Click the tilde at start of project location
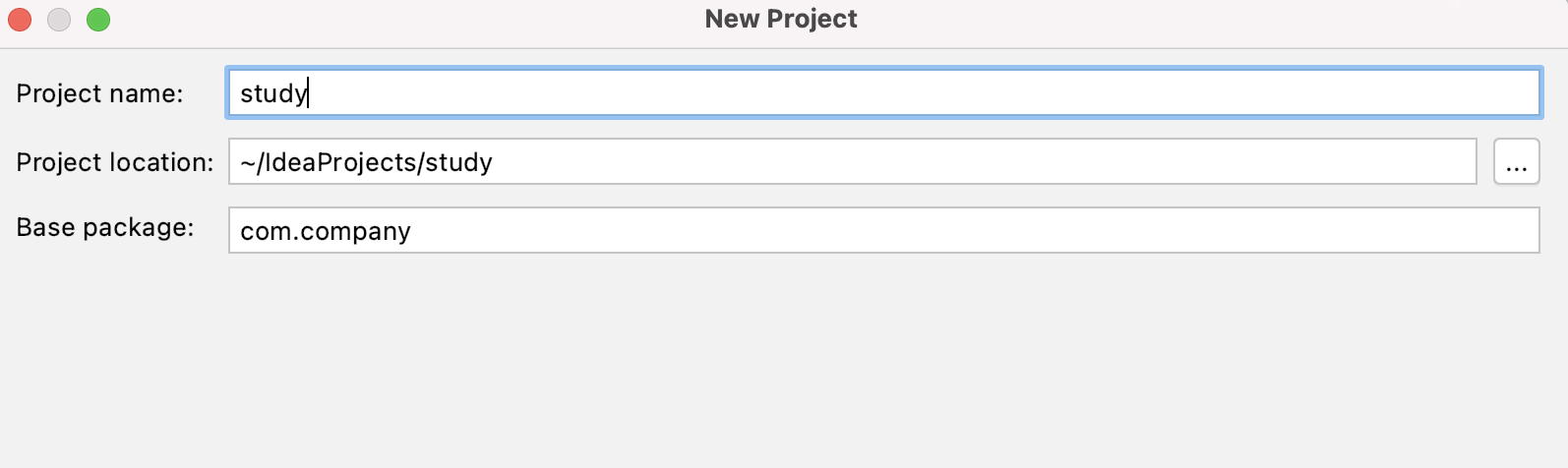Image resolution: width=1568 pixels, height=468 pixels. pyautogui.click(x=247, y=162)
